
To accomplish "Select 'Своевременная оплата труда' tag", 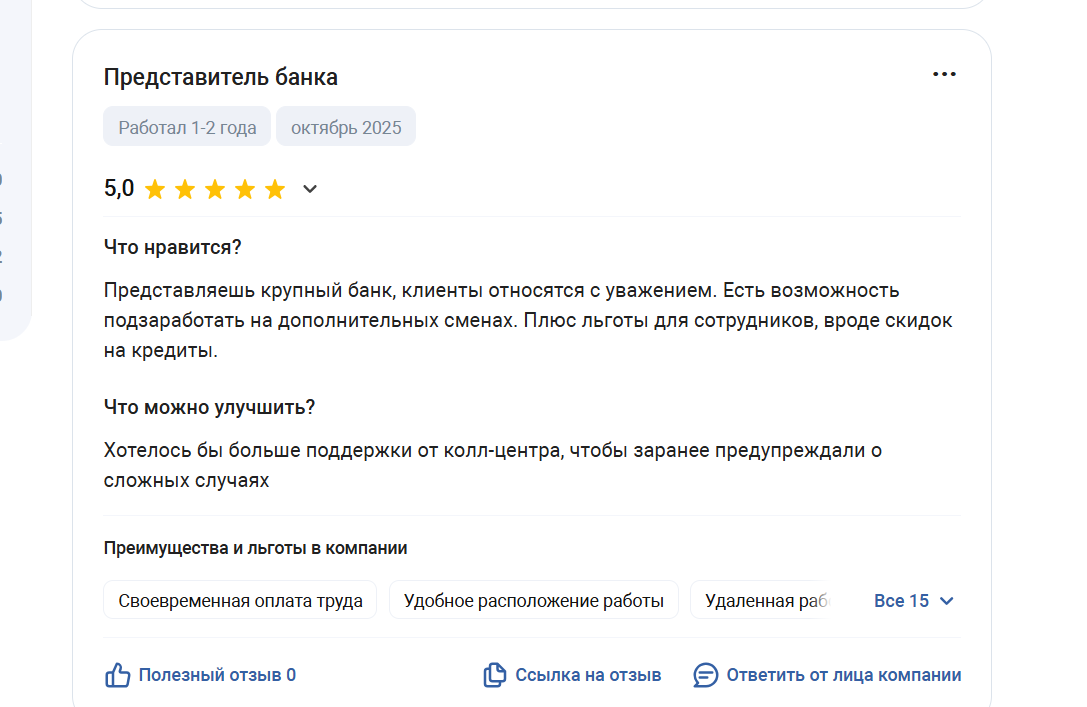I will tap(240, 601).
